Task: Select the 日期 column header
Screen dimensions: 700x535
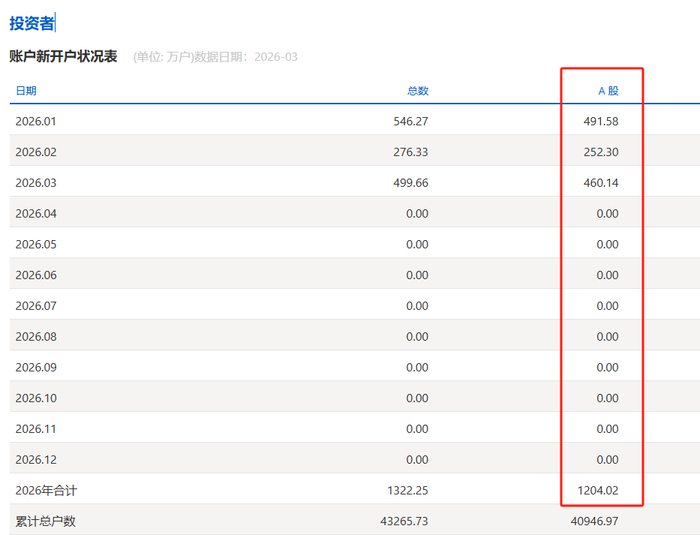Action: (26, 91)
